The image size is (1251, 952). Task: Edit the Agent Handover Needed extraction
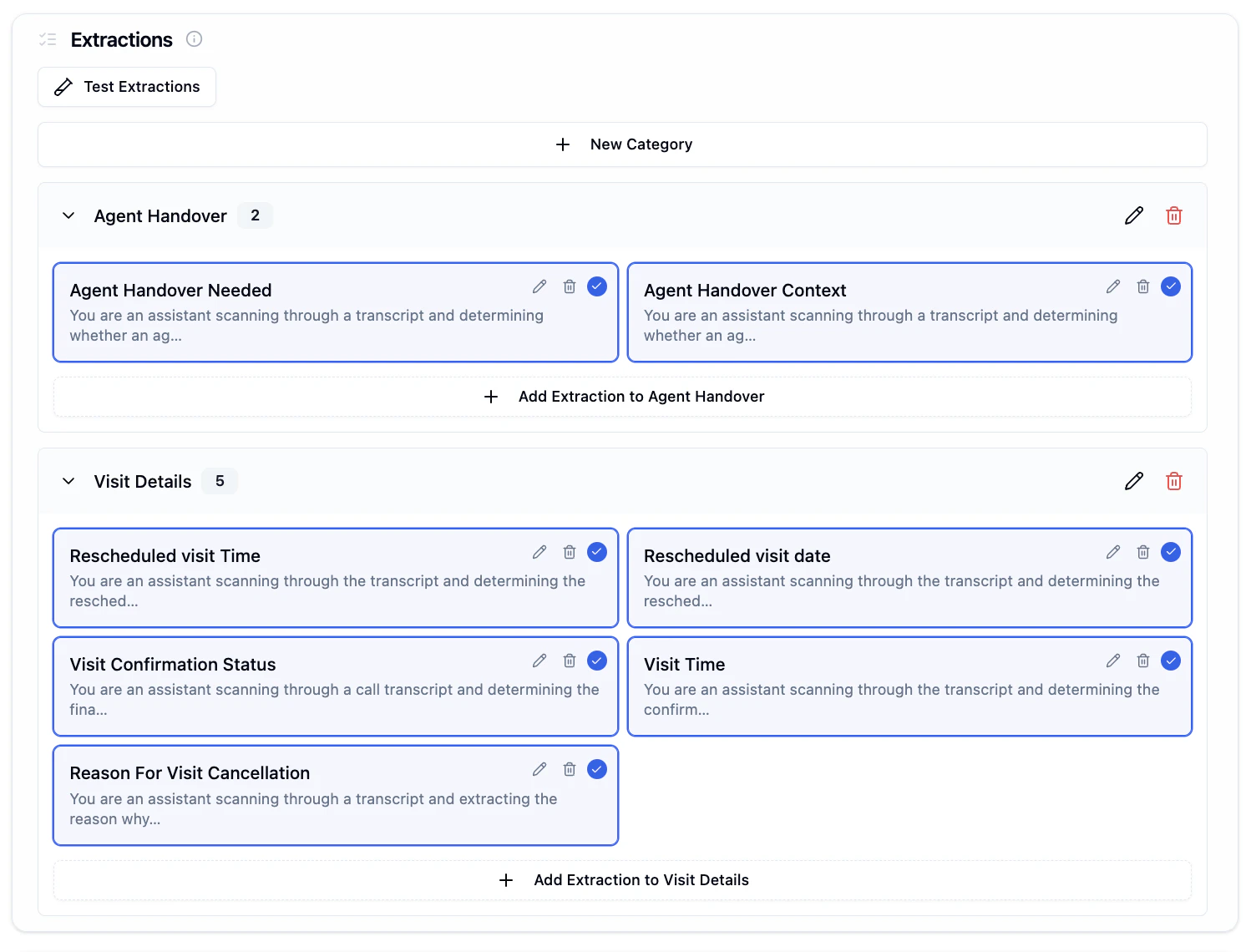tap(539, 286)
